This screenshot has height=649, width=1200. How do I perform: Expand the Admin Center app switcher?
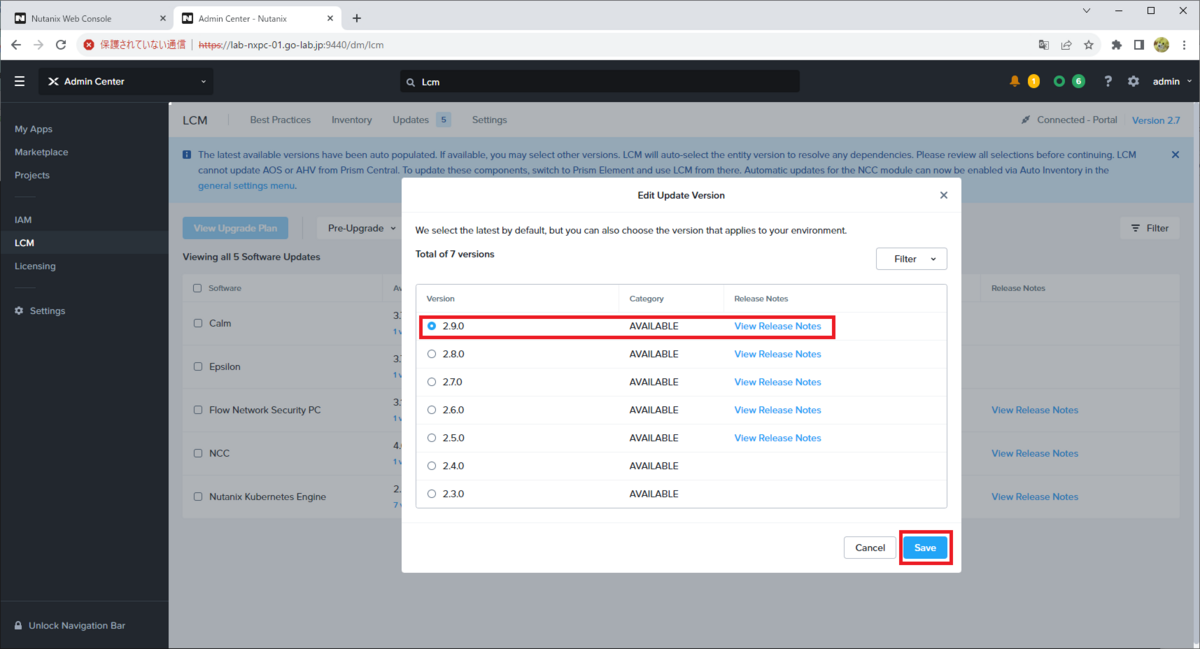tap(126, 81)
